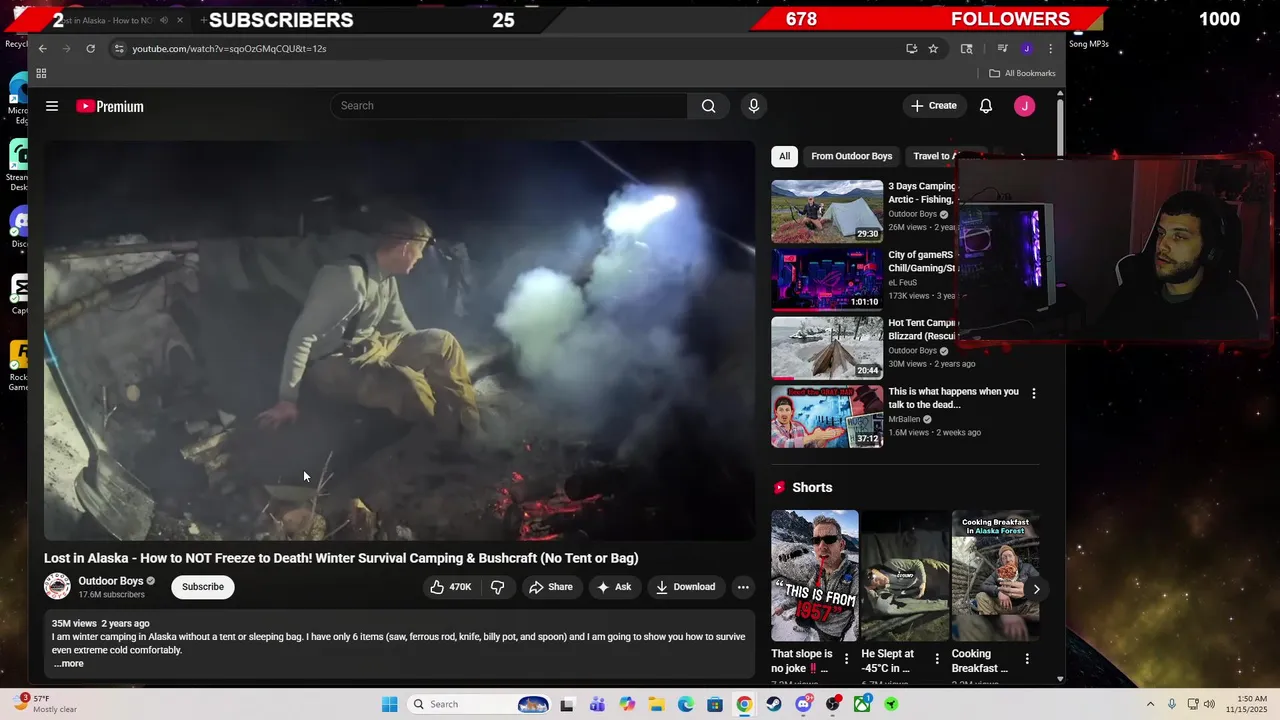Open Xbox app from the taskbar

click(x=861, y=704)
